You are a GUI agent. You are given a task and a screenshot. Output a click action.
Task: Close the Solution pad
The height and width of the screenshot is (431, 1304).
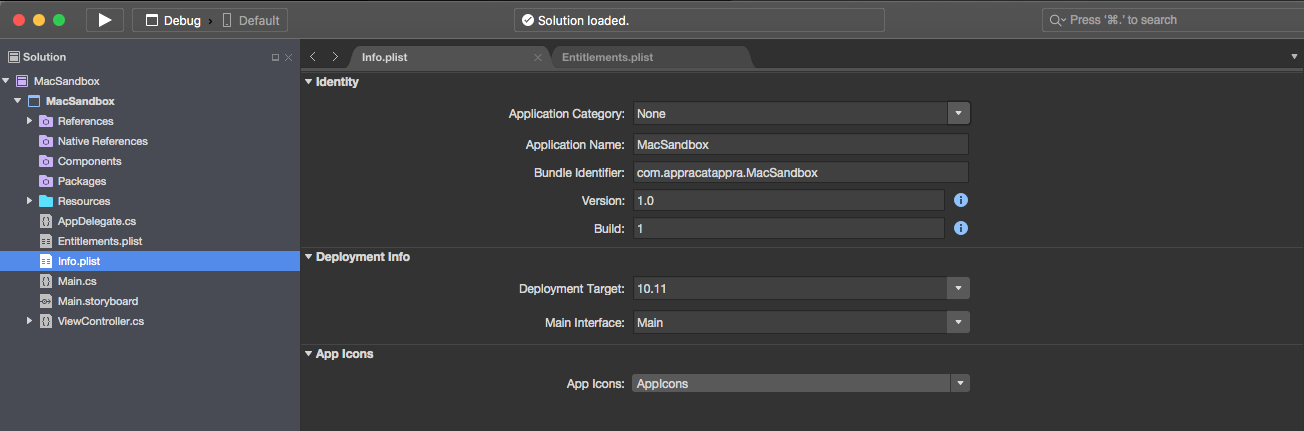click(x=289, y=58)
